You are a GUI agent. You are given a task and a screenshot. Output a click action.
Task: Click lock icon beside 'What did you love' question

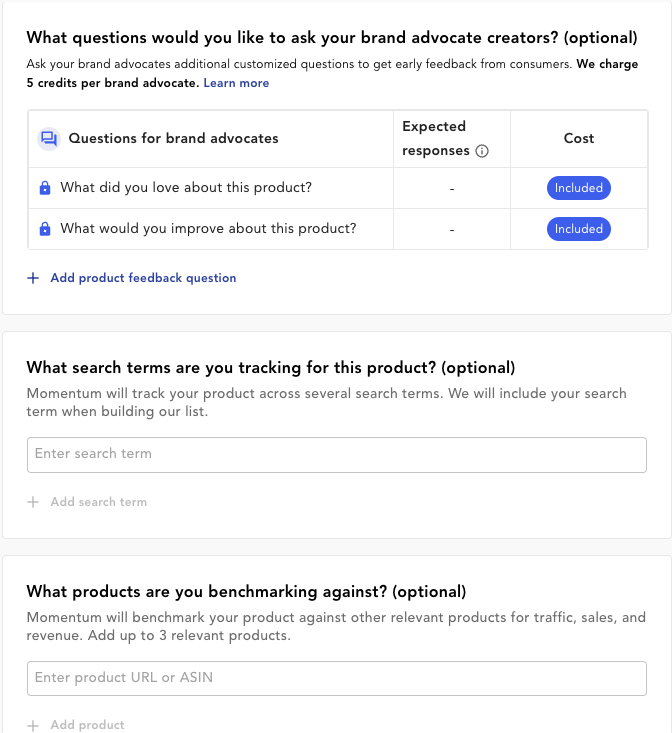coord(45,188)
